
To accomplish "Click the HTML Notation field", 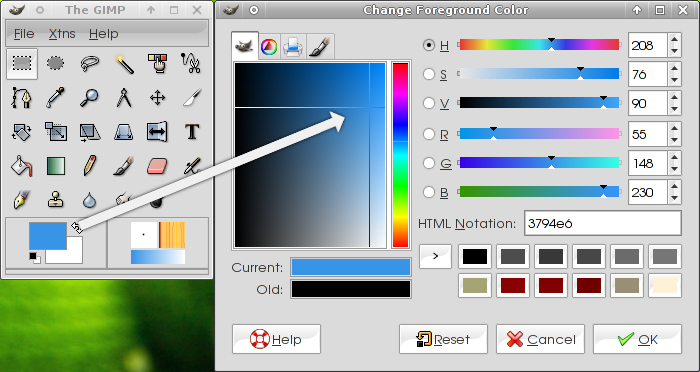I will pyautogui.click(x=603, y=223).
